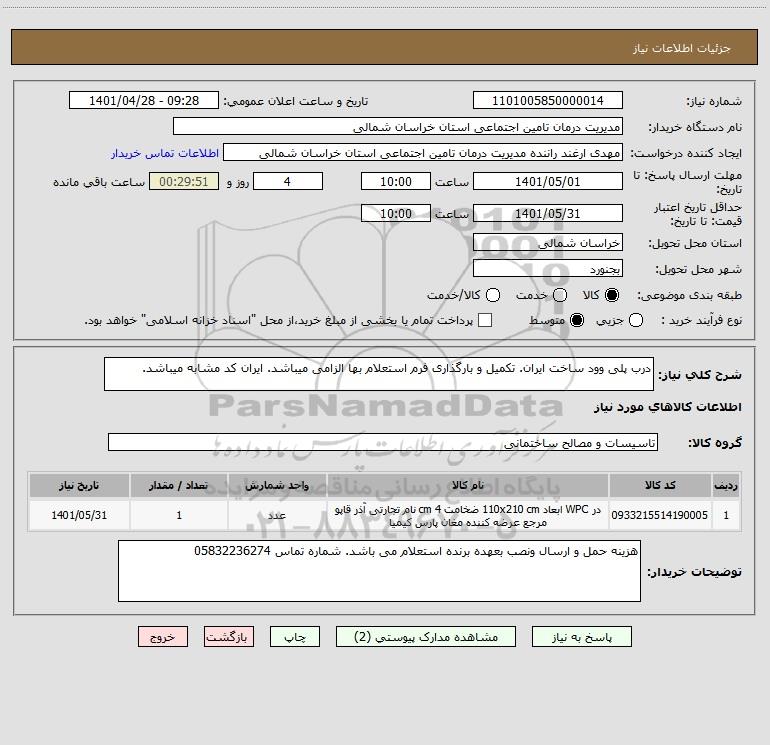Select the کالا radio button
The image size is (770, 745).
pos(612,295)
